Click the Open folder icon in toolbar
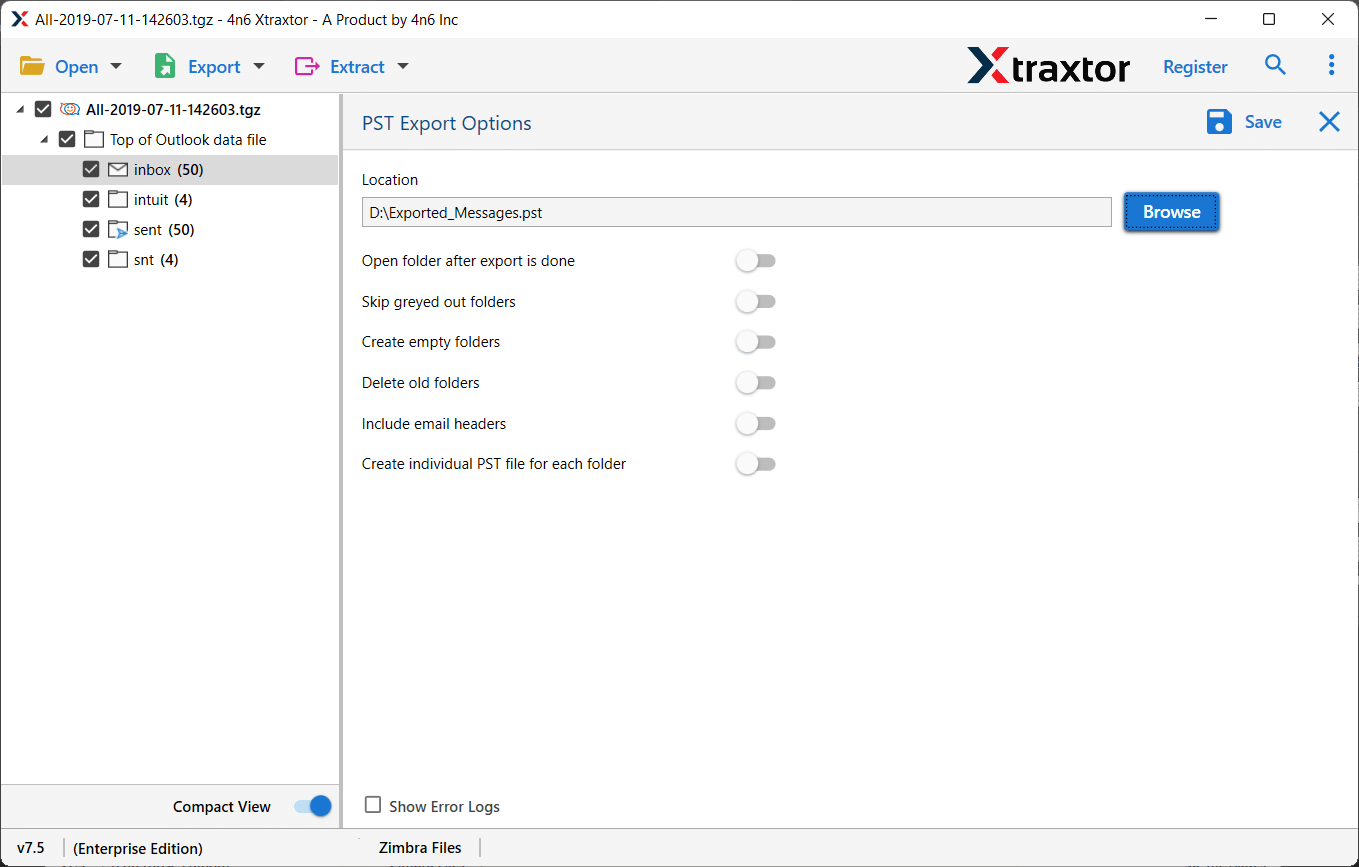The height and width of the screenshot is (867, 1359). (32, 66)
